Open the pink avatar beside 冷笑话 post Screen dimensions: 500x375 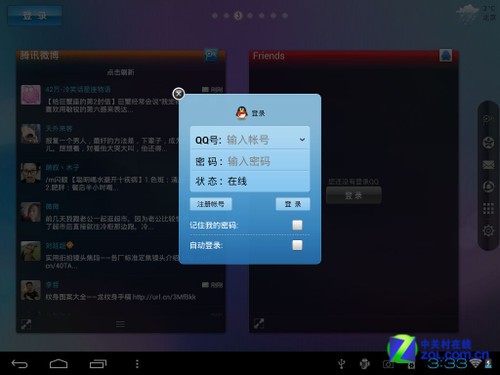click(x=31, y=95)
